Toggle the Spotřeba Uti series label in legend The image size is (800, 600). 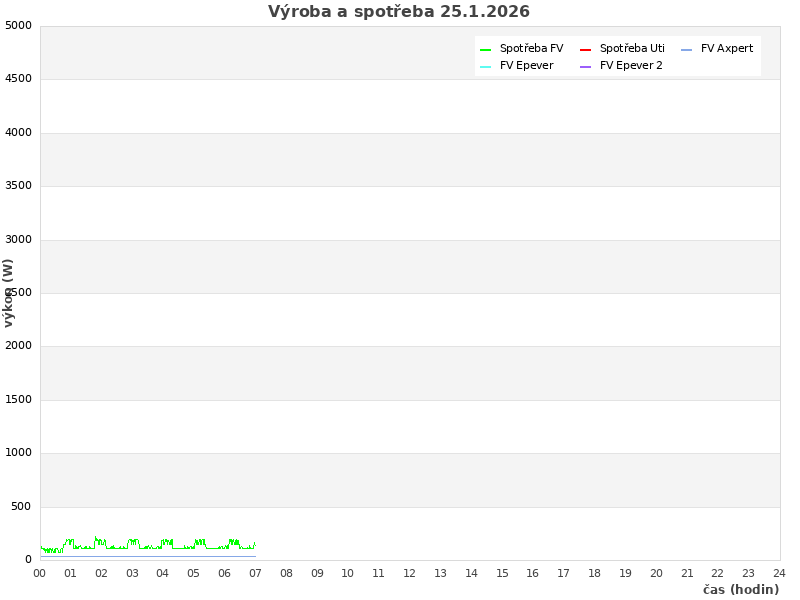[632, 49]
